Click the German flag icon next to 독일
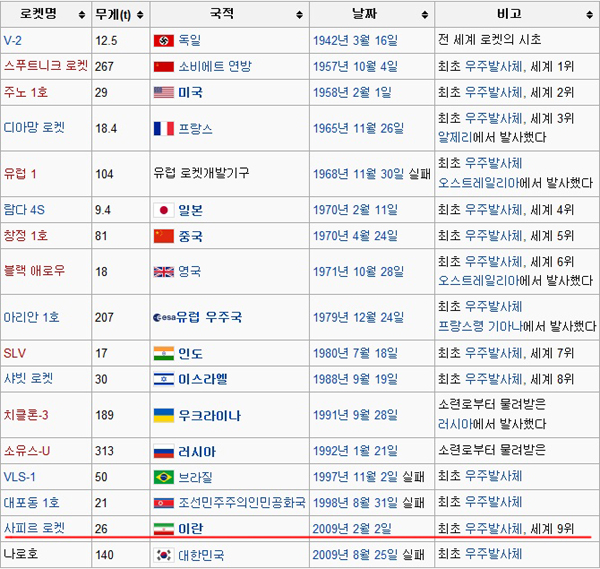600x569 pixels. [163, 41]
